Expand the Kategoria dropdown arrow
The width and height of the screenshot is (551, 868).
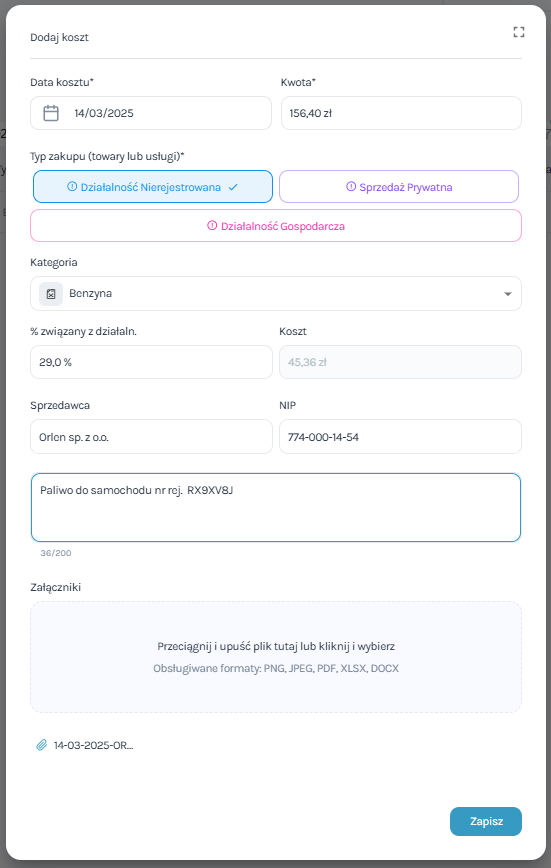point(508,294)
